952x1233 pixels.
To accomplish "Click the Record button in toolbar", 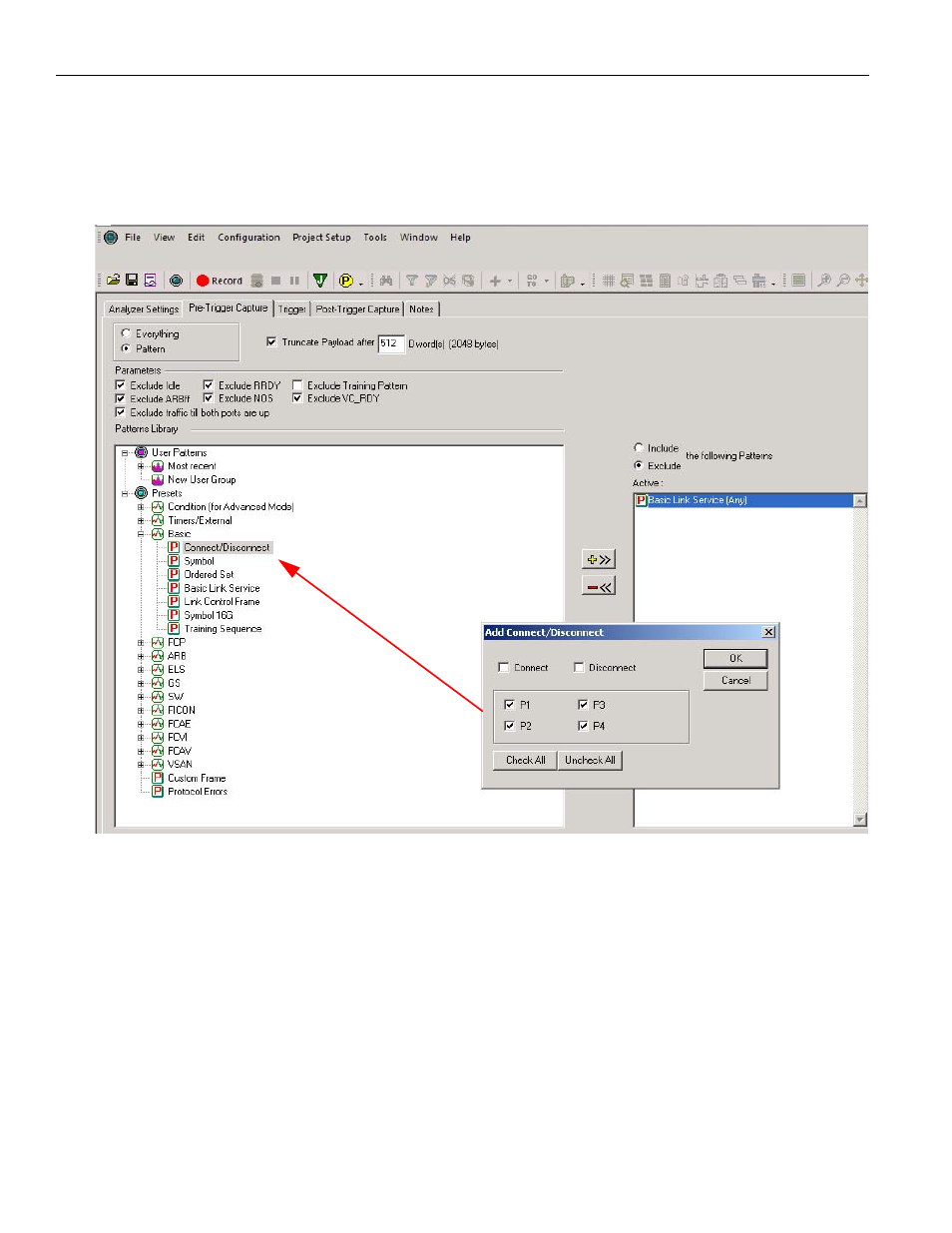I will (x=220, y=281).
